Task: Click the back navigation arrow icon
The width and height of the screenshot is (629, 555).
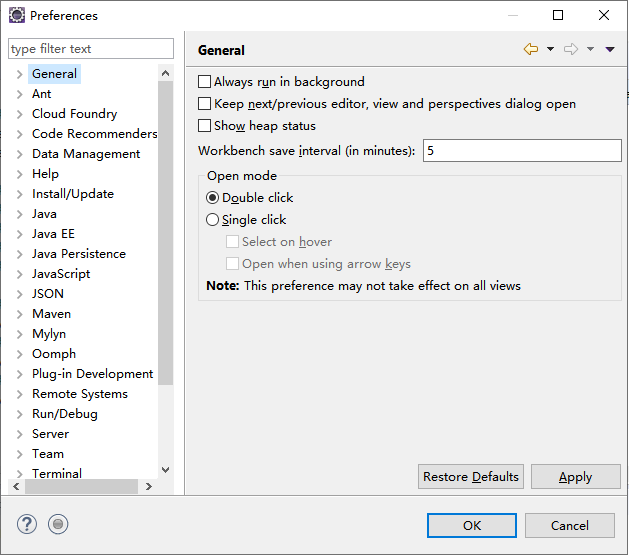Action: pyautogui.click(x=530, y=50)
